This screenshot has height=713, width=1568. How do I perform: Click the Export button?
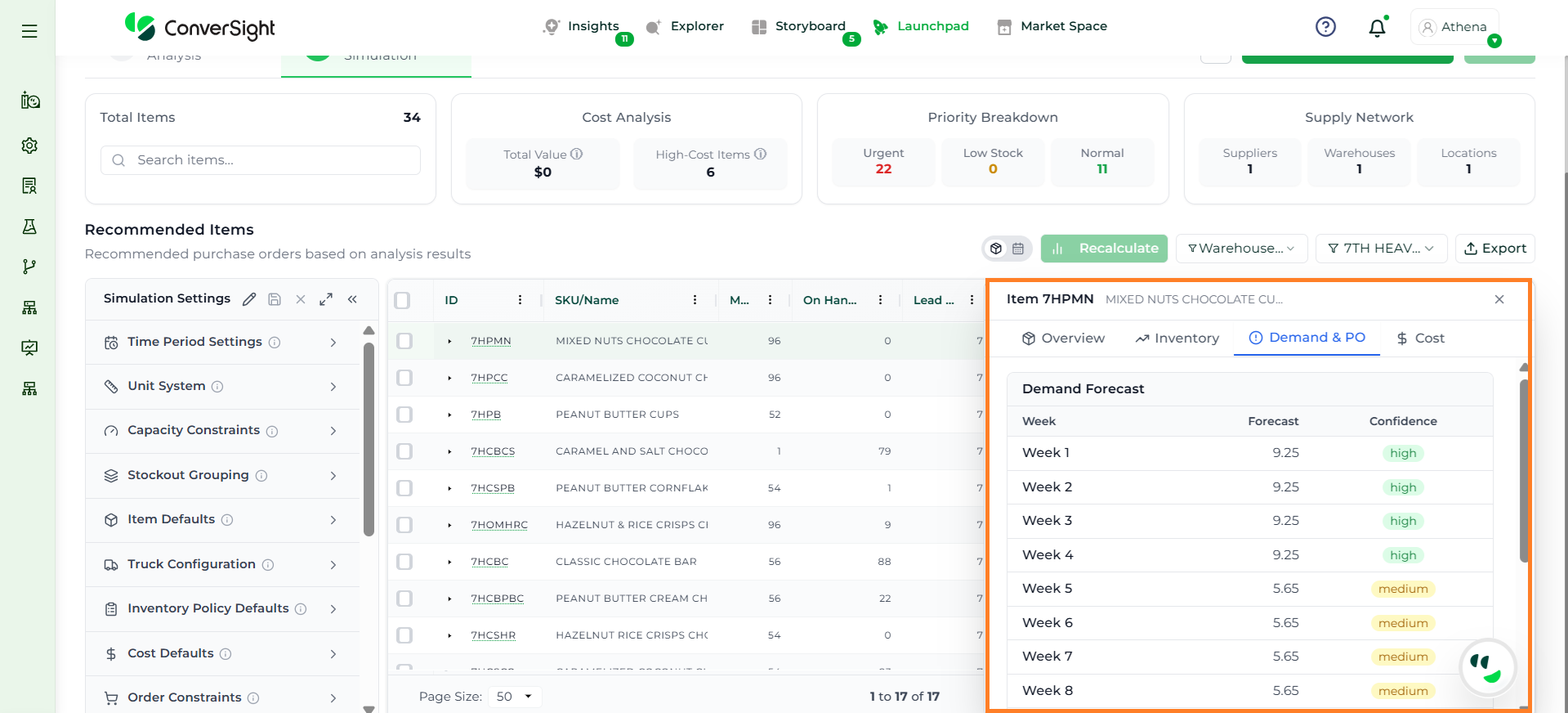coord(1494,249)
